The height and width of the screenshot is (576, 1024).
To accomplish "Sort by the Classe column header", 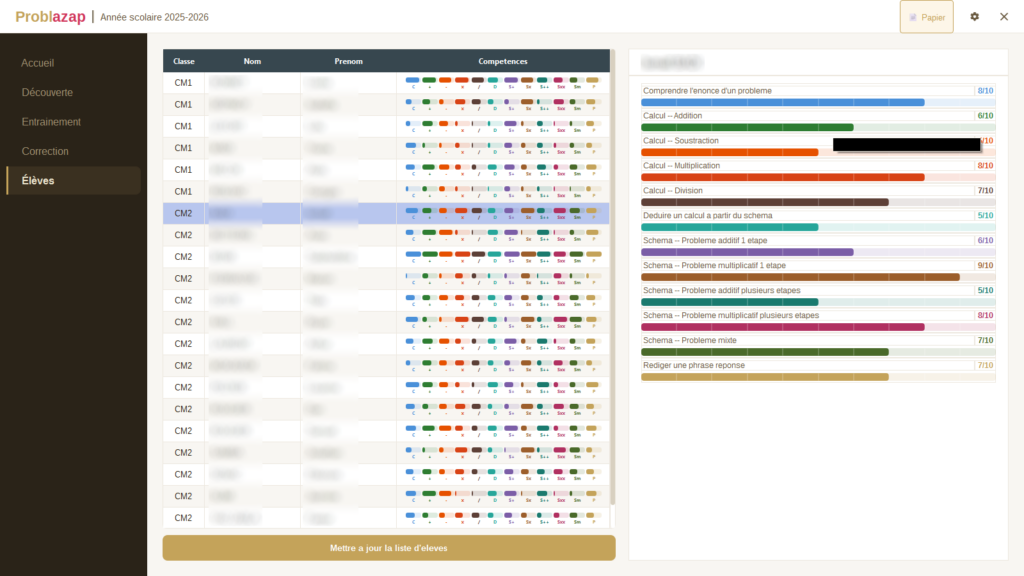I will tap(184, 61).
